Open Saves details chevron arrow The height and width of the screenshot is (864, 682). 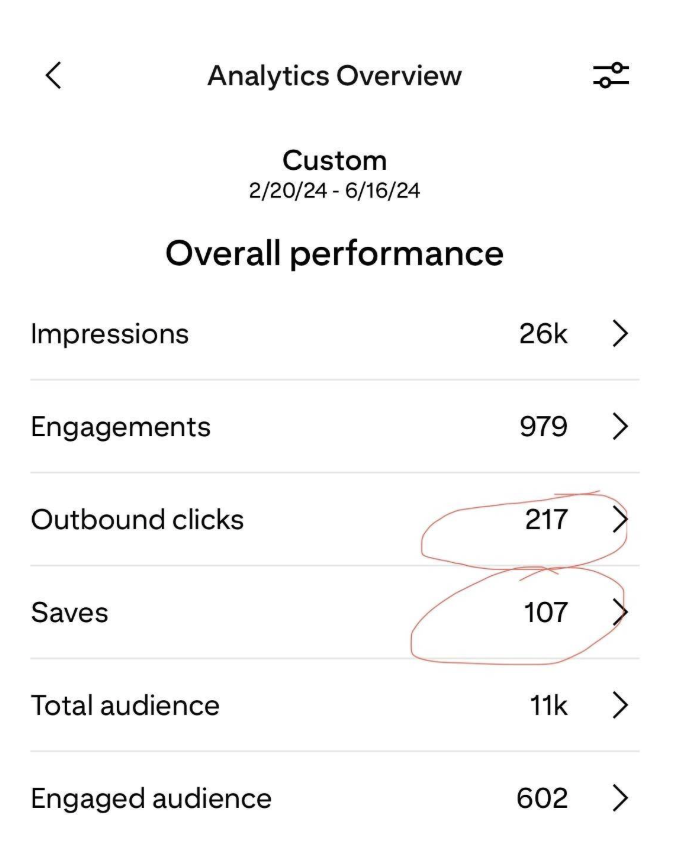coord(619,611)
